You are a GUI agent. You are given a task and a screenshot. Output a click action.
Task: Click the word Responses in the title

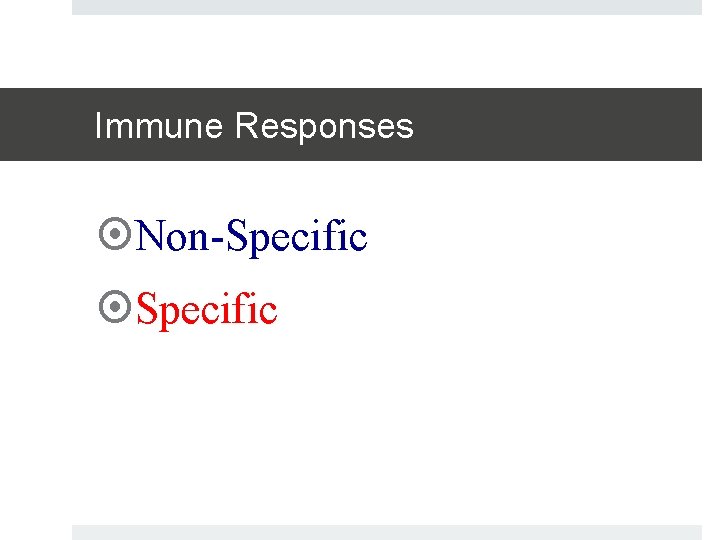coord(324,126)
